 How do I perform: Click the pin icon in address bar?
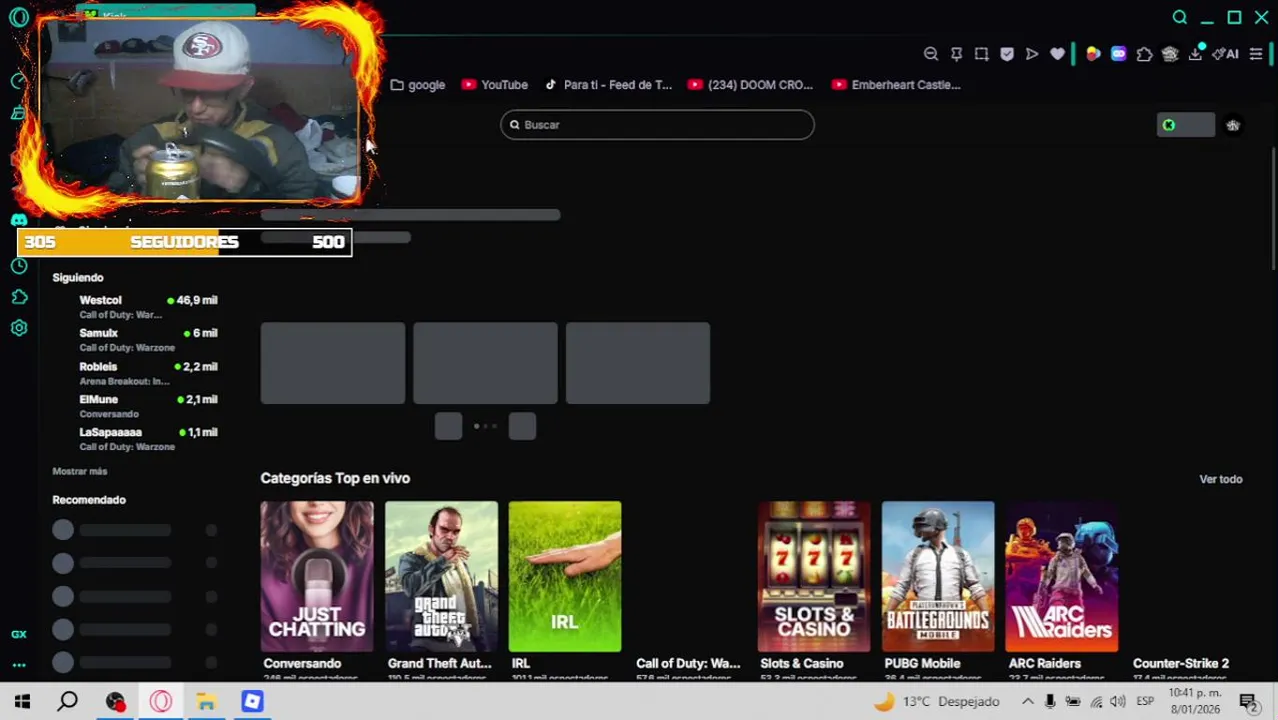tap(956, 54)
